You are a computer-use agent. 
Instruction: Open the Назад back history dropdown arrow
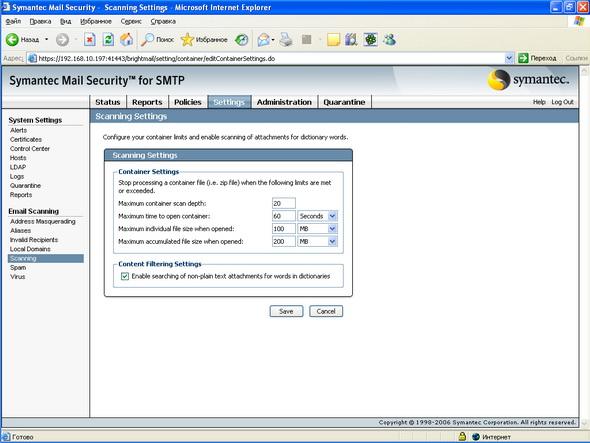[47, 40]
